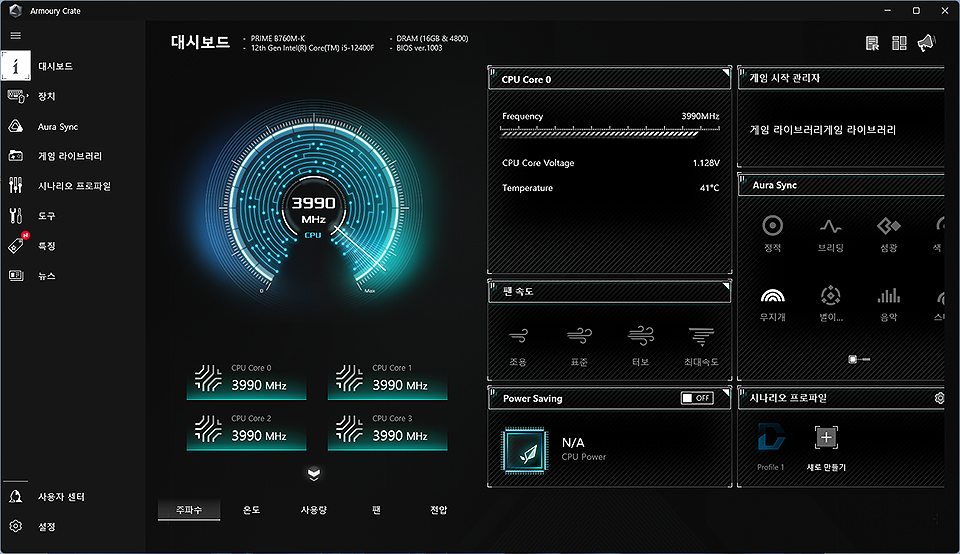Open Game Library (게임 라이브러리) in the sidebar
Image resolution: width=960 pixels, height=554 pixels.
pos(69,156)
